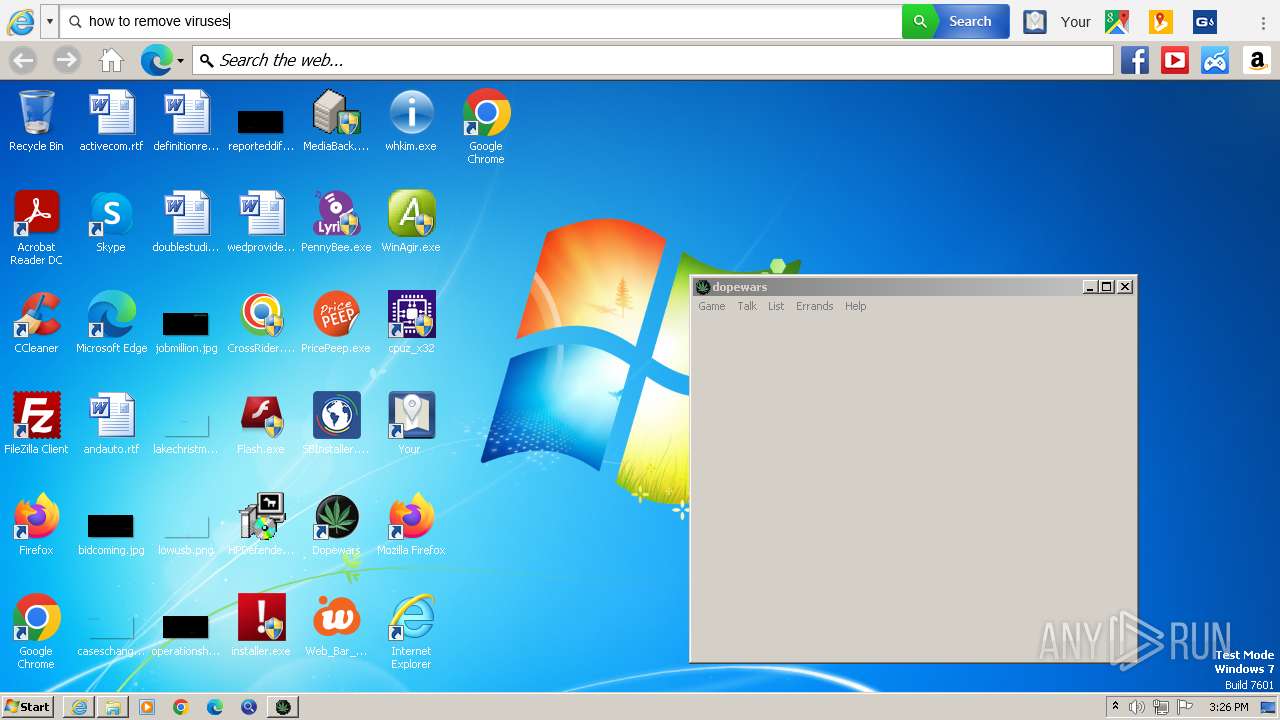Open the Recycle Bin desktop icon
The image size is (1280, 720).
pyautogui.click(x=36, y=121)
